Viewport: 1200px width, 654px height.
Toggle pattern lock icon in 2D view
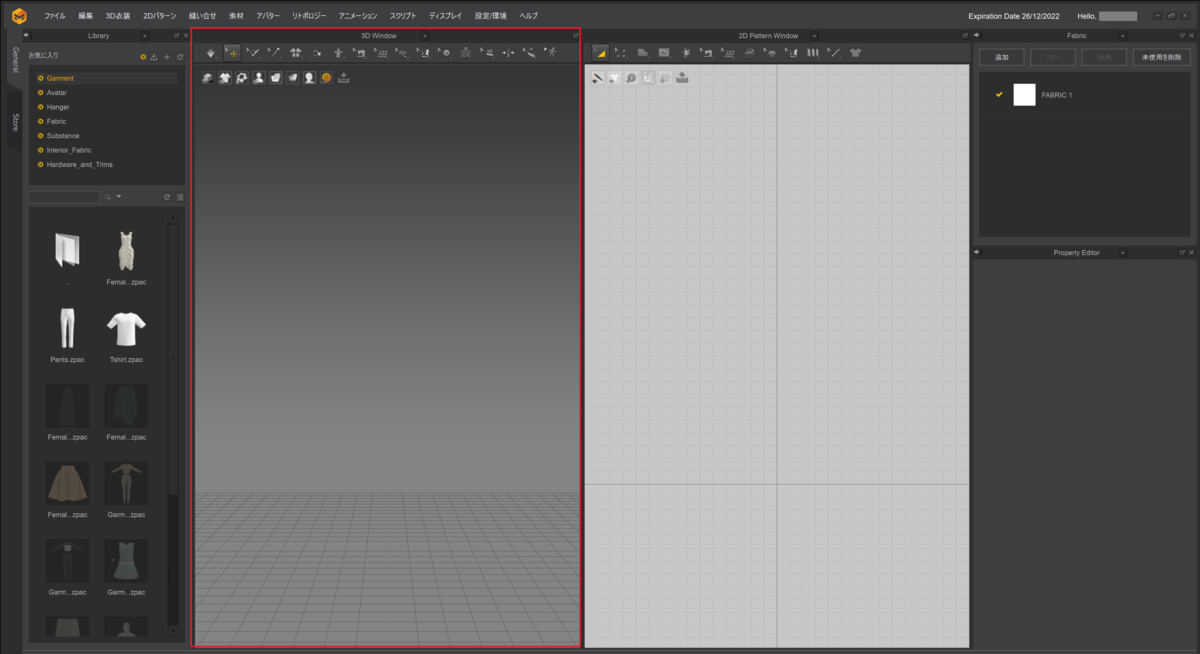coord(665,78)
